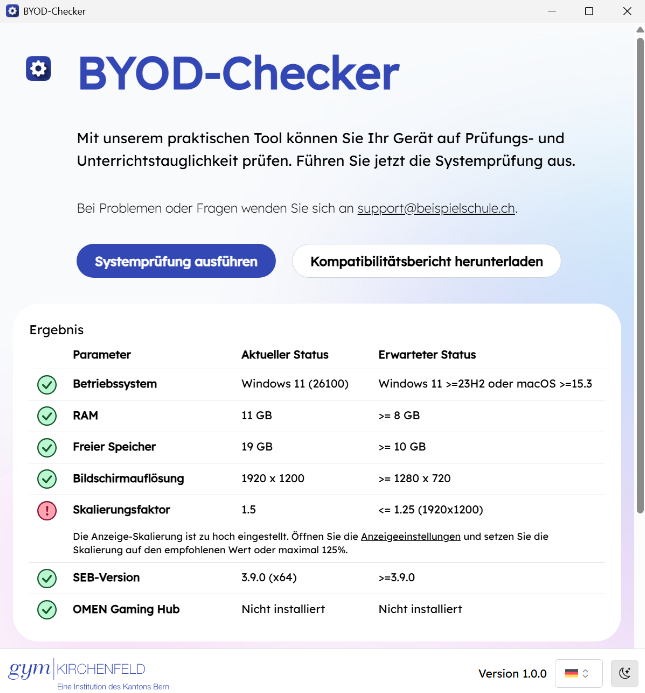Open the German flag language dropdown
Viewport: 645px width, 693px height.
(577, 673)
